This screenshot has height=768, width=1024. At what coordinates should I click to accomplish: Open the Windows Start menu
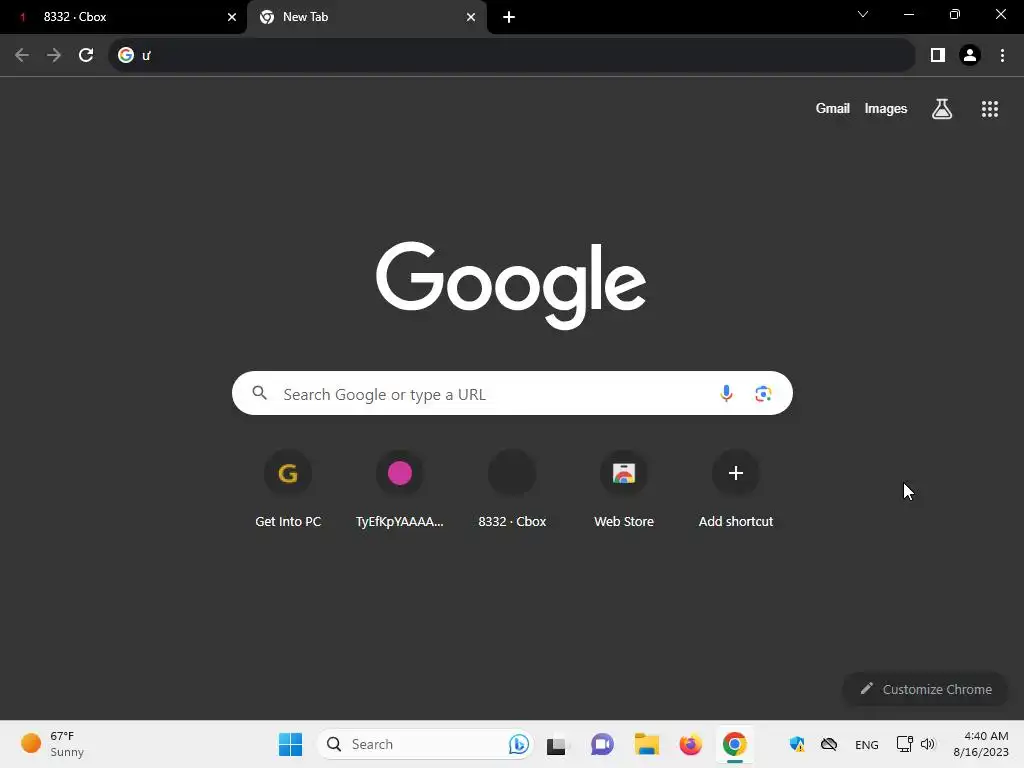click(290, 744)
